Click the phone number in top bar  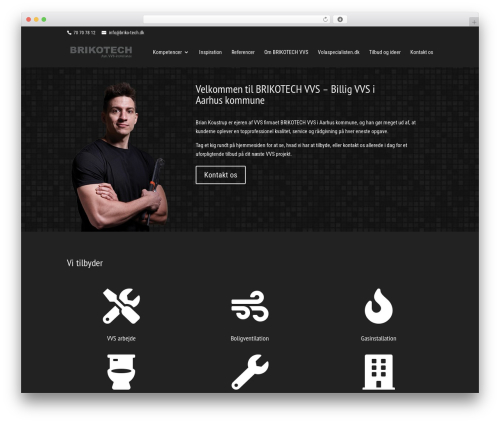click(84, 33)
